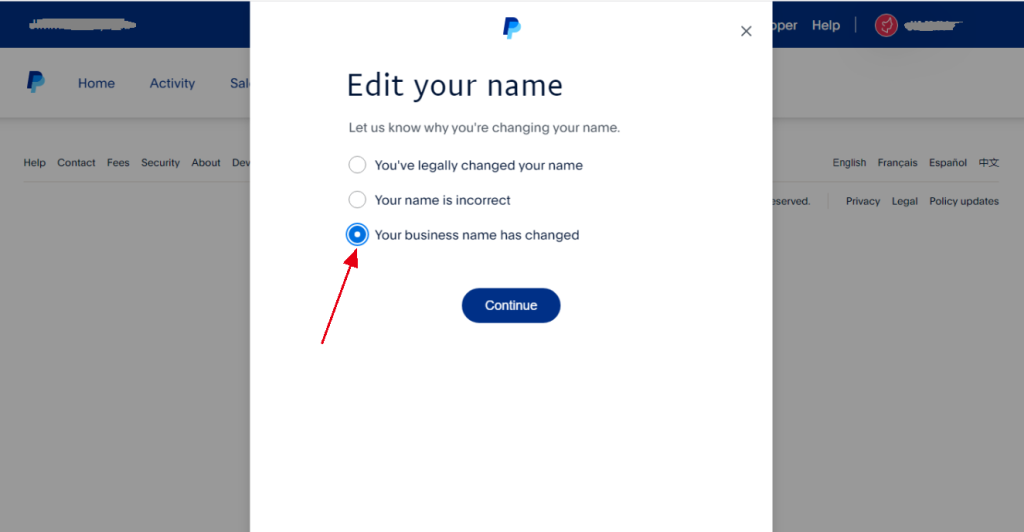1024x532 pixels.
Task: View the Fees footer link
Action: coord(118,163)
